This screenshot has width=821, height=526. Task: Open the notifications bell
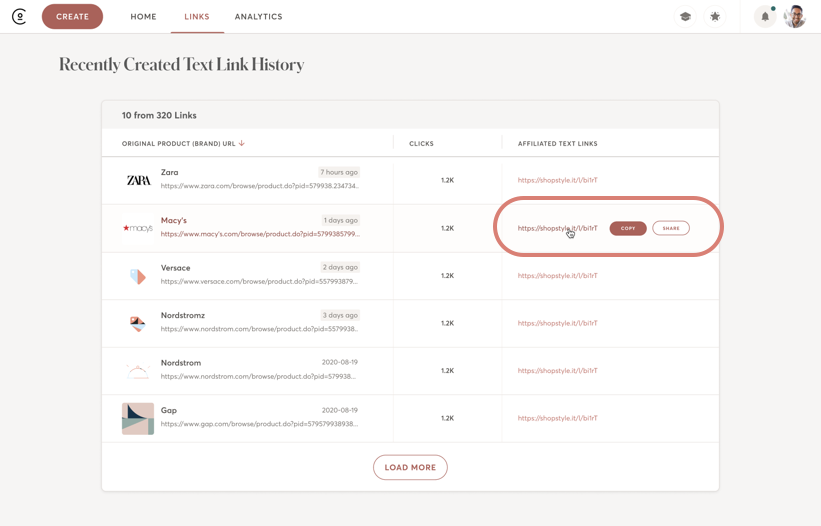coord(765,17)
